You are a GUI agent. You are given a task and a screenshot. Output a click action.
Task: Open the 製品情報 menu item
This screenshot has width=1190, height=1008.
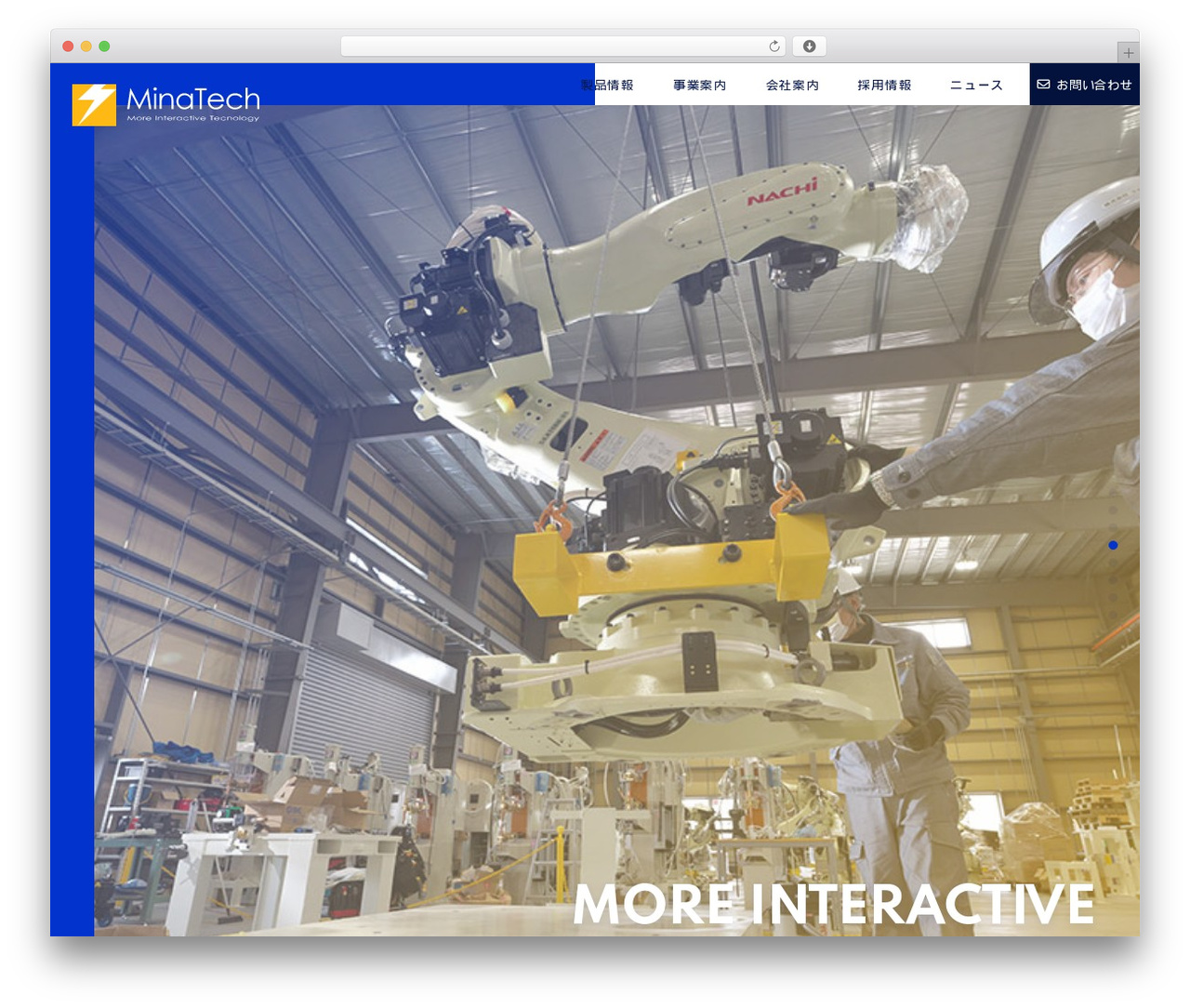tap(607, 85)
